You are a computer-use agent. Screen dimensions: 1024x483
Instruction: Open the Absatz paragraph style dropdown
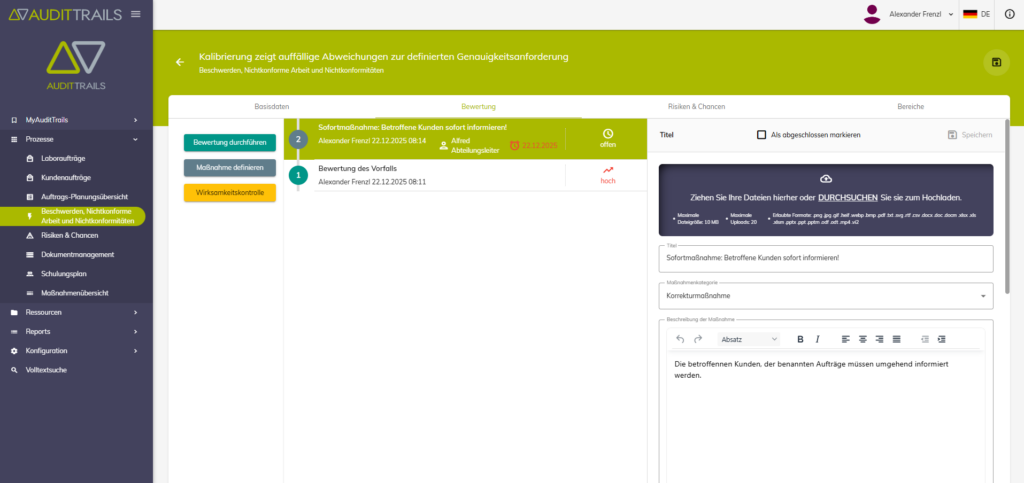[749, 339]
